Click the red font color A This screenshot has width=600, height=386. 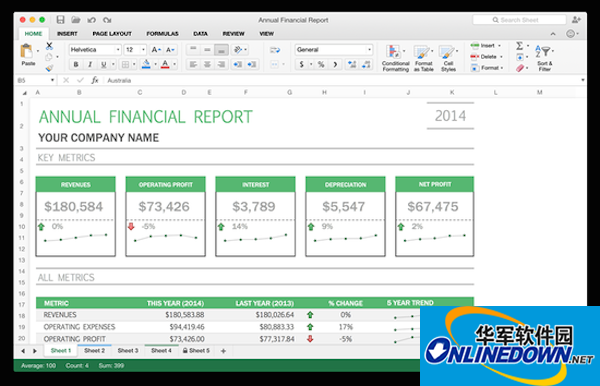(165, 64)
